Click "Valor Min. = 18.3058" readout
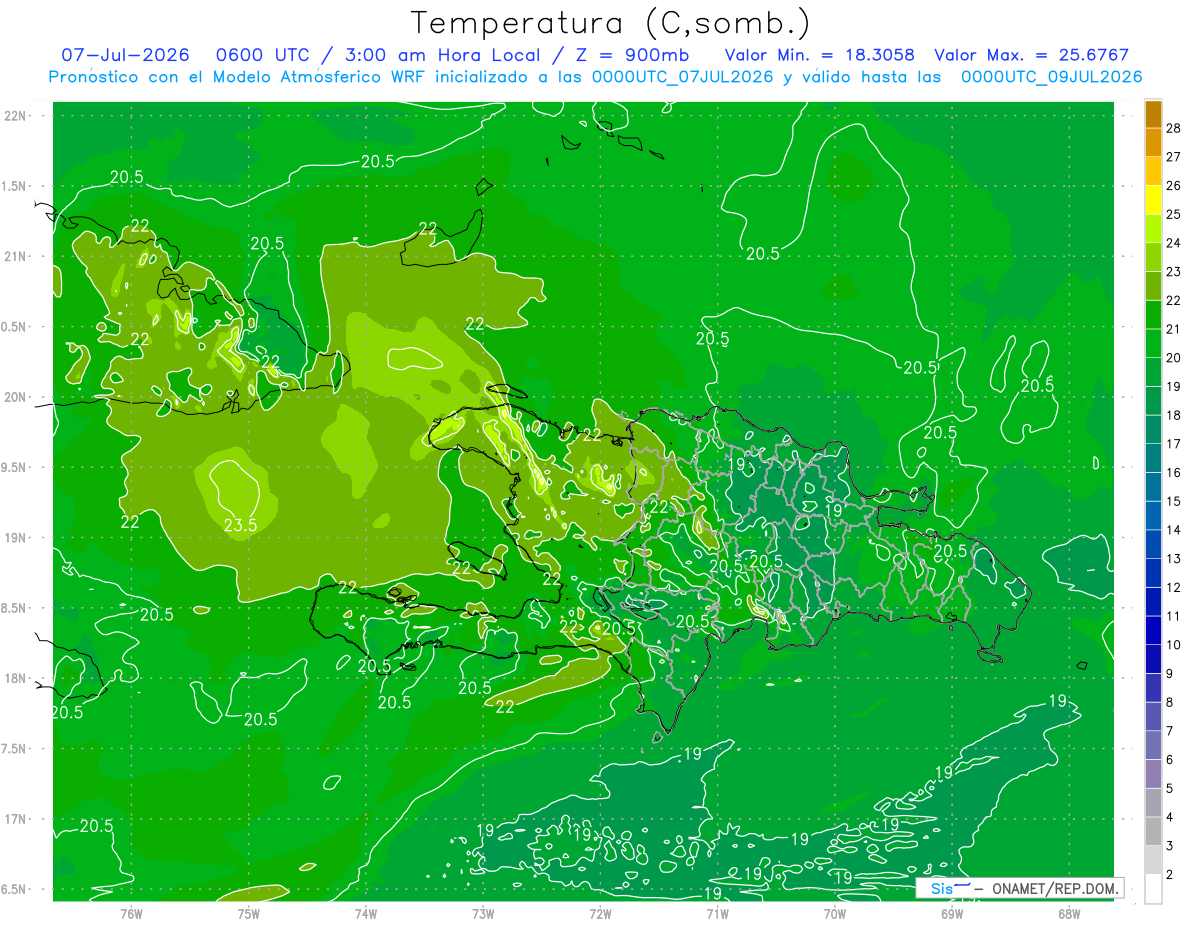 click(820, 55)
